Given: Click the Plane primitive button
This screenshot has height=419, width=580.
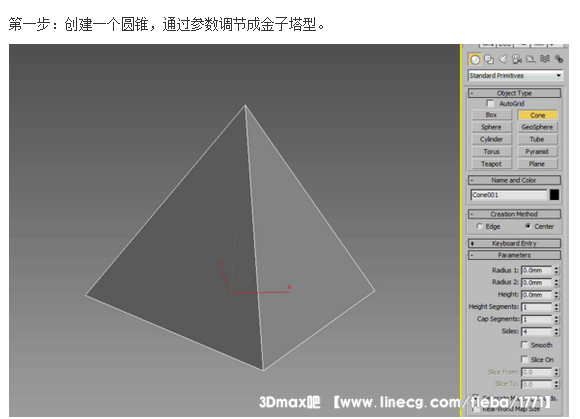Looking at the screenshot, I should [537, 164].
